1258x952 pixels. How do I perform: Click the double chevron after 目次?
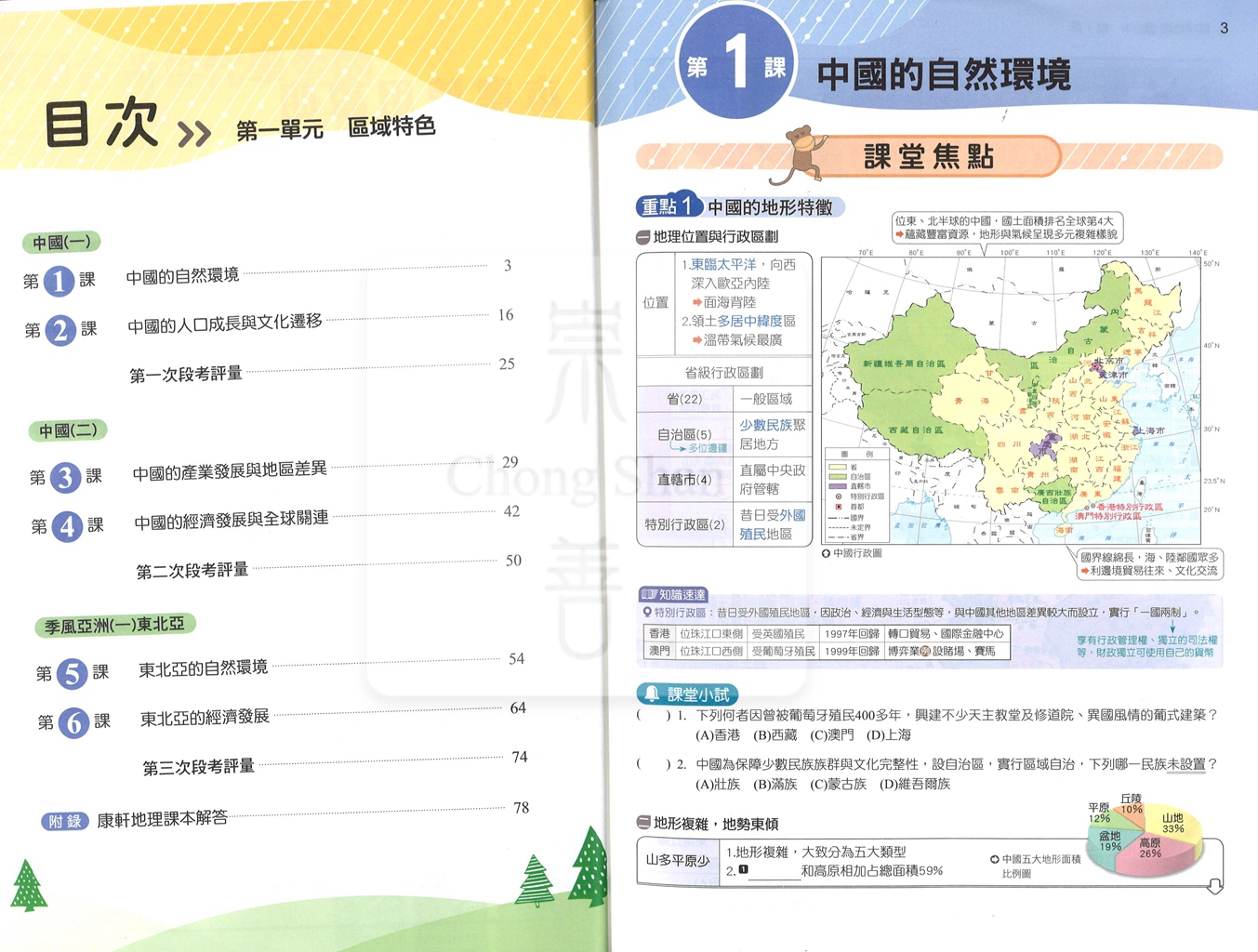coord(194,135)
